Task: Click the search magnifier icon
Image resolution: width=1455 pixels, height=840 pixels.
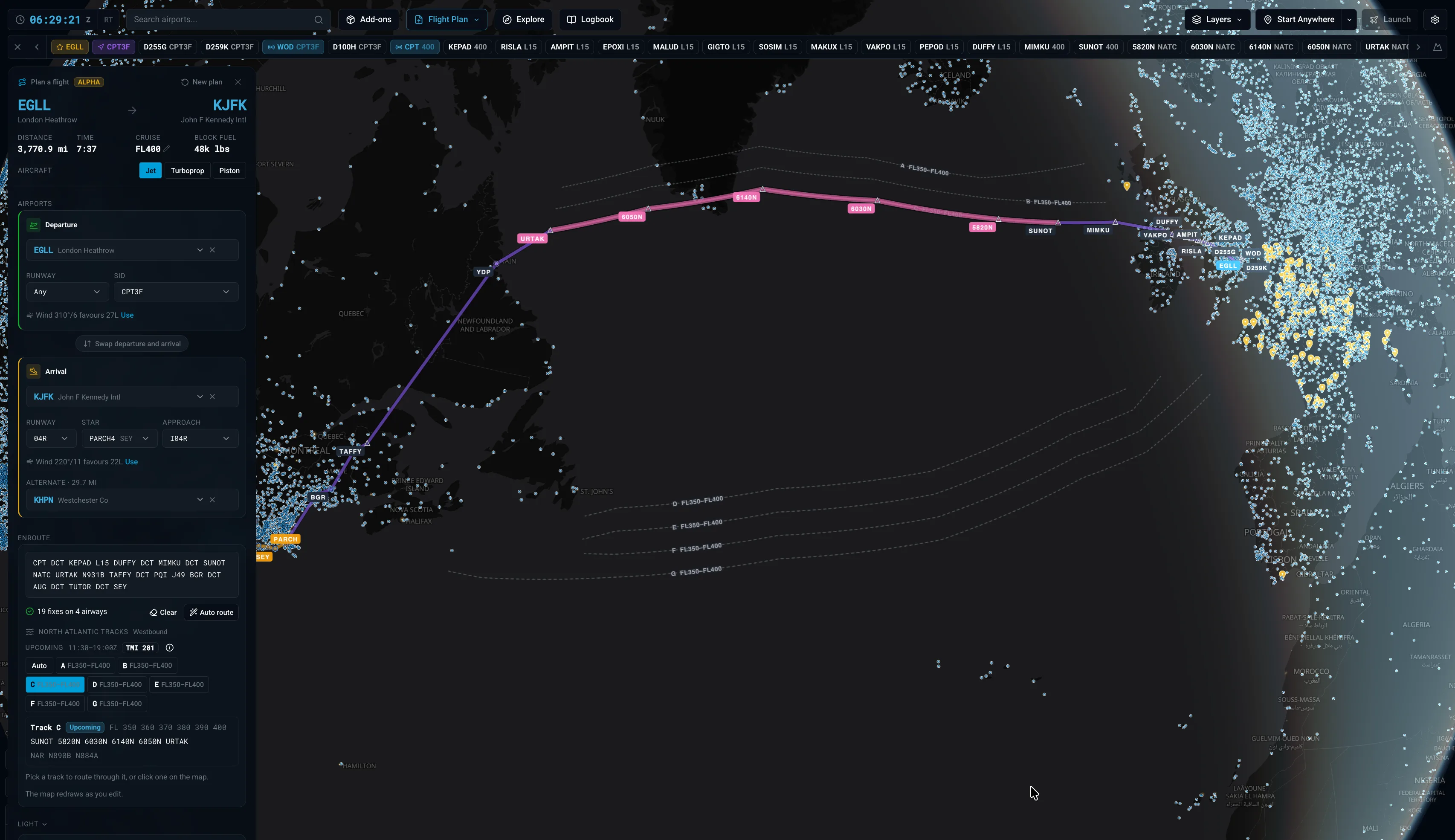Action: click(x=319, y=20)
